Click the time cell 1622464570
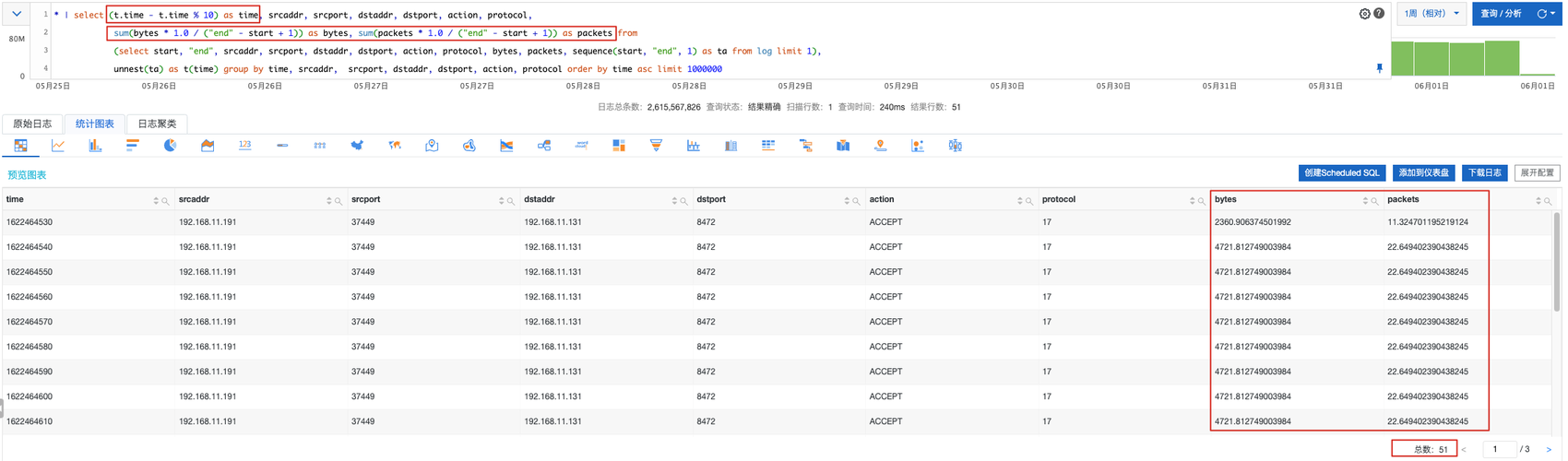This screenshot has width=1568, height=461. click(x=30, y=322)
